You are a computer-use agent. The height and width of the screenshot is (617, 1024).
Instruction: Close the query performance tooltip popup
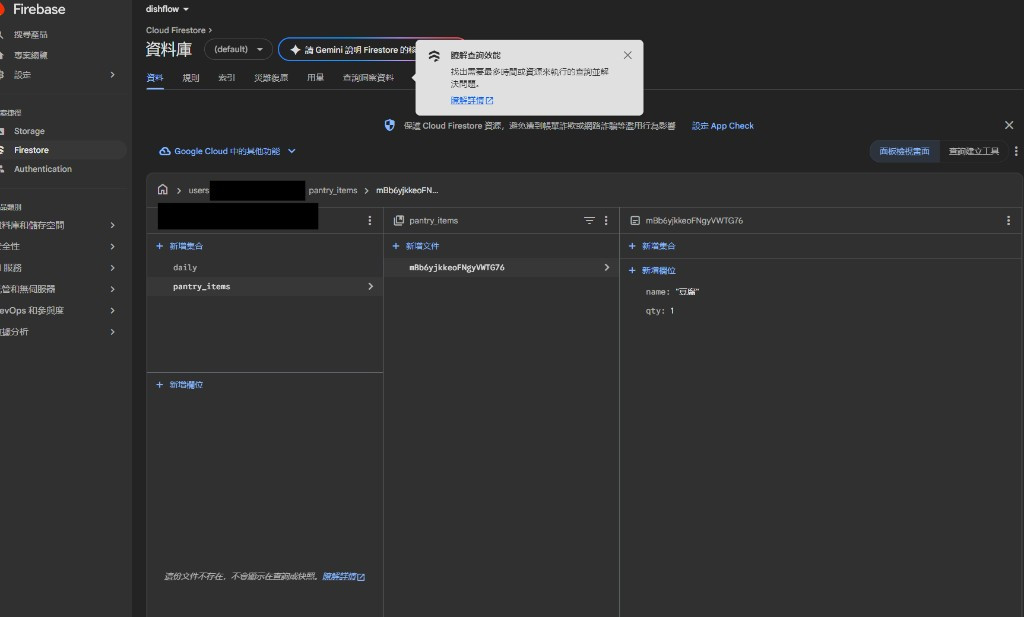tap(628, 55)
